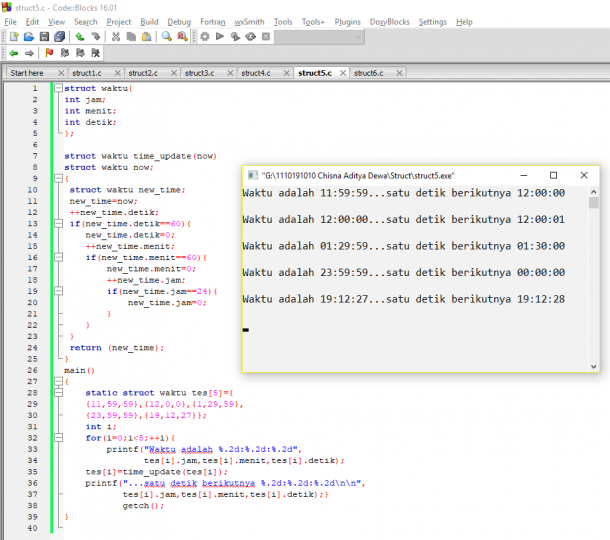This screenshot has width=610, height=540.
Task: Click the Jump forward arrow icon
Action: (x=29, y=53)
